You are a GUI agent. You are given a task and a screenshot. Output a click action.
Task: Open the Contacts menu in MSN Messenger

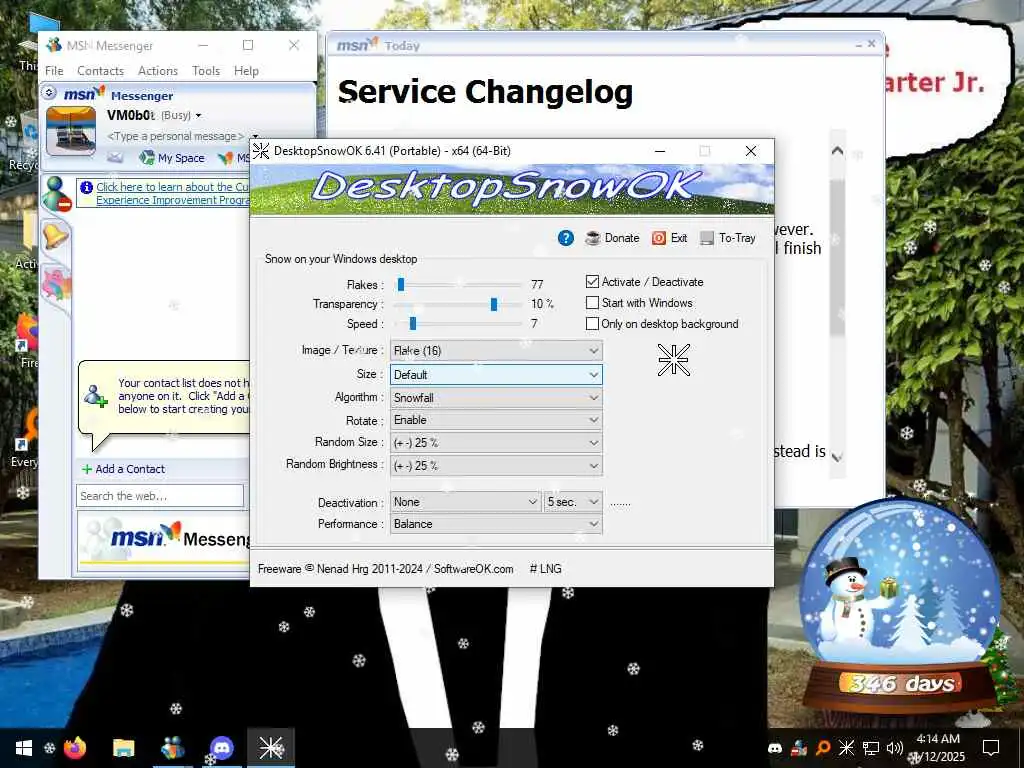click(x=101, y=71)
